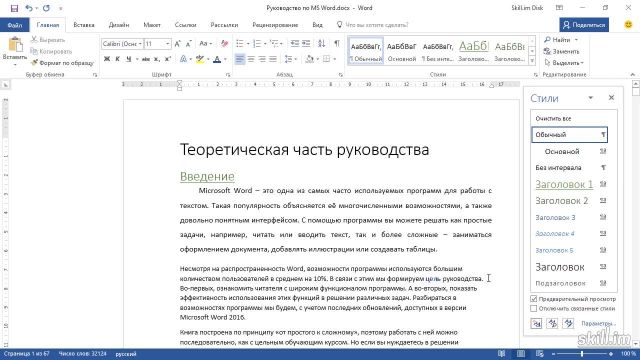
Task: Increase font size with the A-up icon
Action: click(178, 44)
